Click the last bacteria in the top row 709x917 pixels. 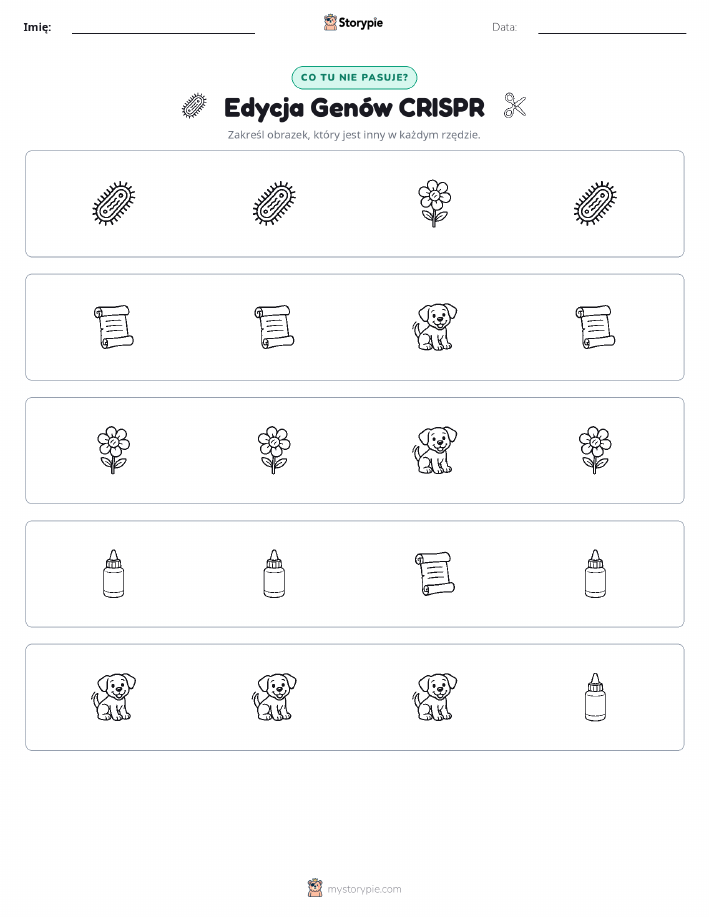click(x=595, y=203)
